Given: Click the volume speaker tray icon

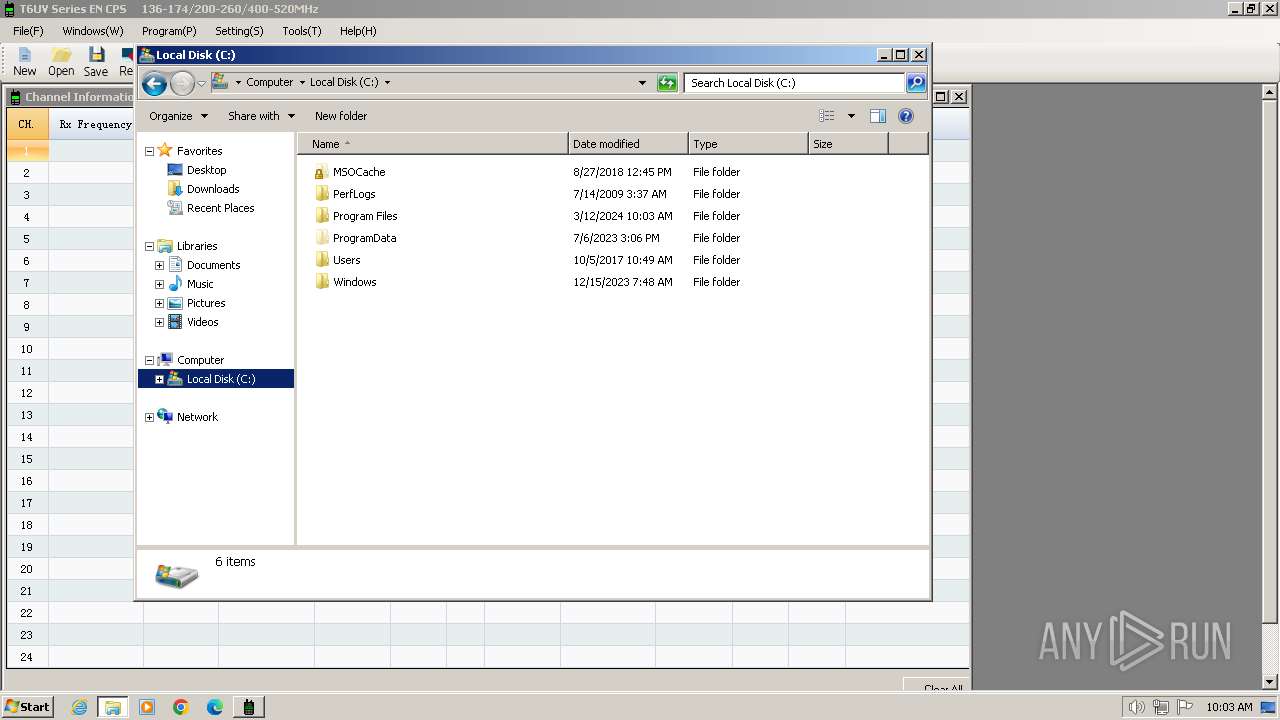Looking at the screenshot, I should click(1136, 707).
